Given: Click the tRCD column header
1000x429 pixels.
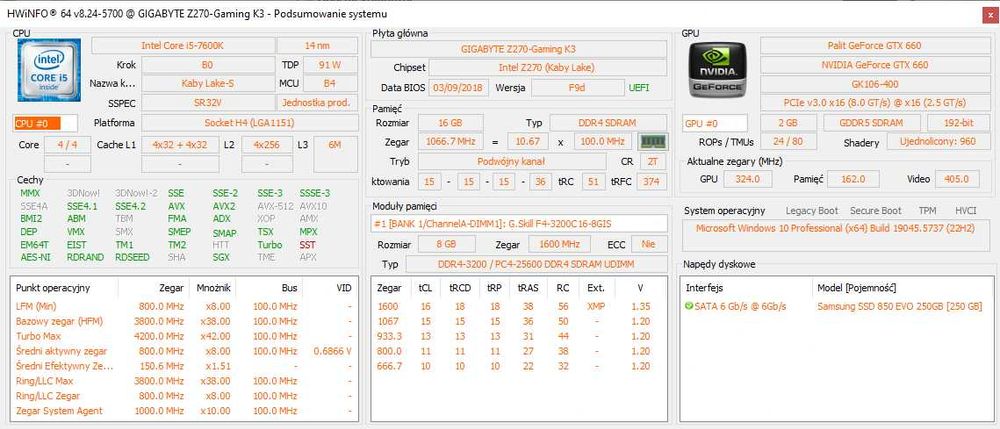Looking at the screenshot, I should 460,287.
